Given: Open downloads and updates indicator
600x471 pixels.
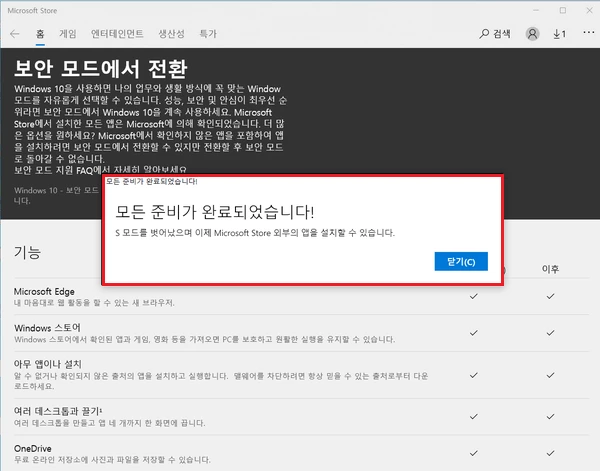Looking at the screenshot, I should (559, 34).
